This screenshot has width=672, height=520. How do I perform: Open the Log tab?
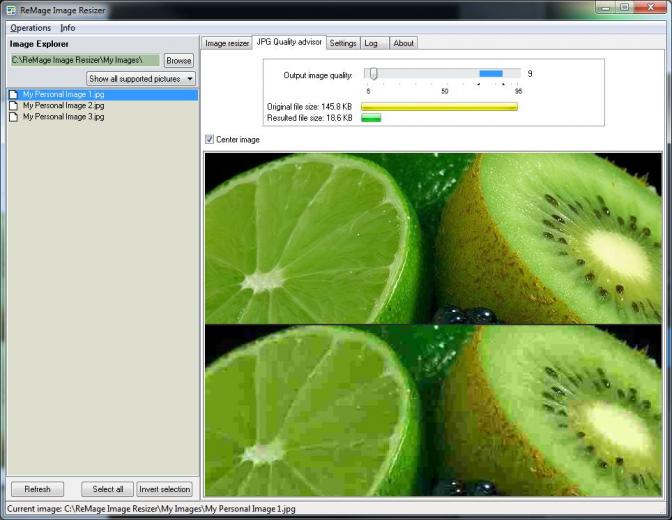tap(371, 43)
